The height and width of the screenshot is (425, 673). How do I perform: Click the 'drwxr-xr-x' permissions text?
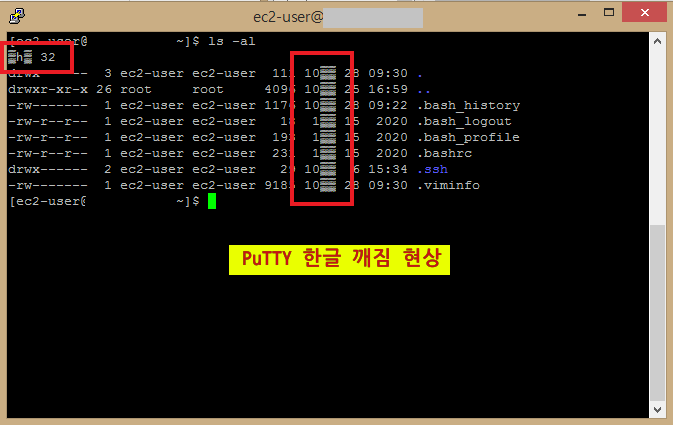[48, 89]
